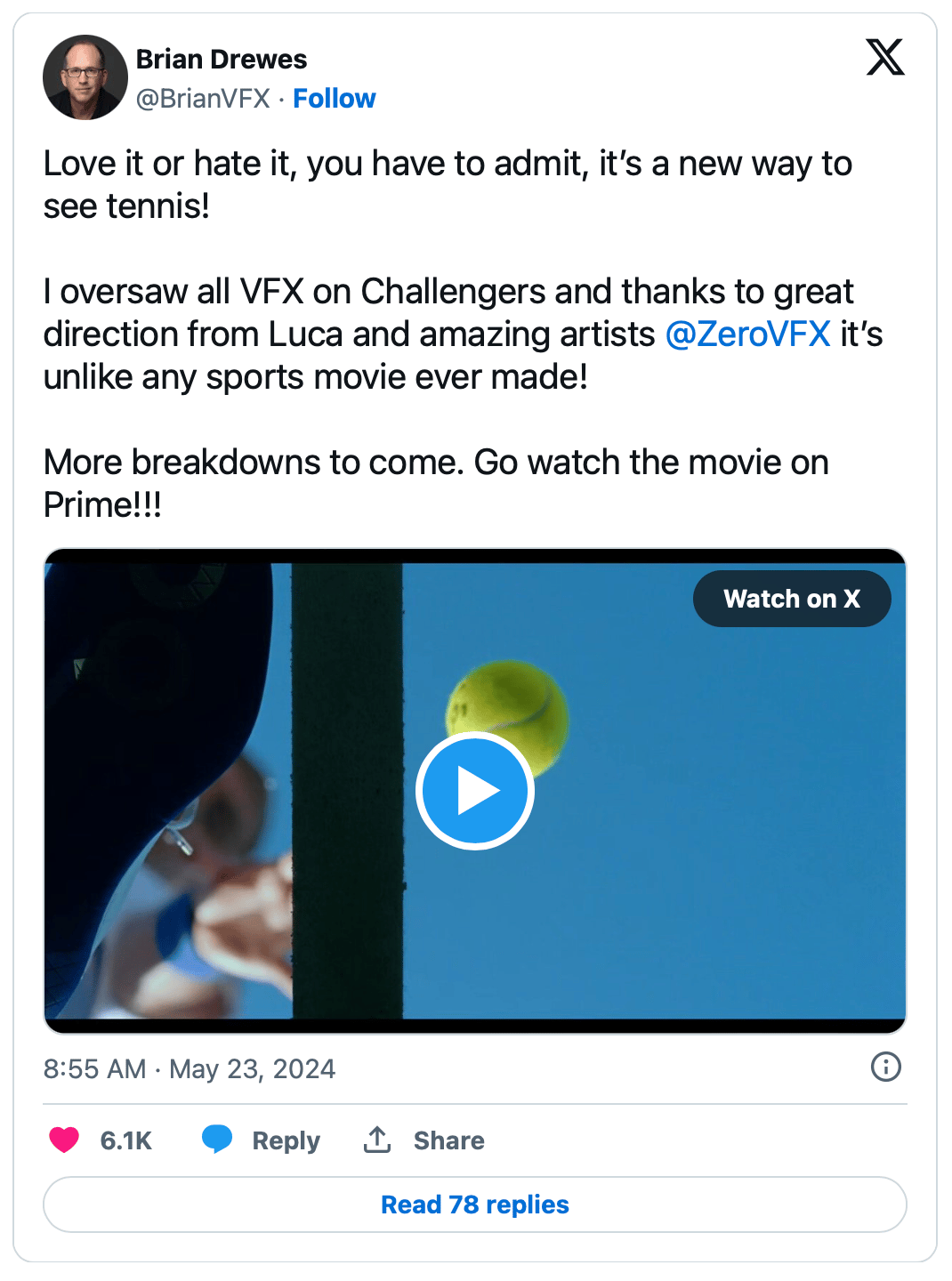Screen dimensions: 952x1281
Task: Open the tweet info circle icon
Action: coord(885,1067)
